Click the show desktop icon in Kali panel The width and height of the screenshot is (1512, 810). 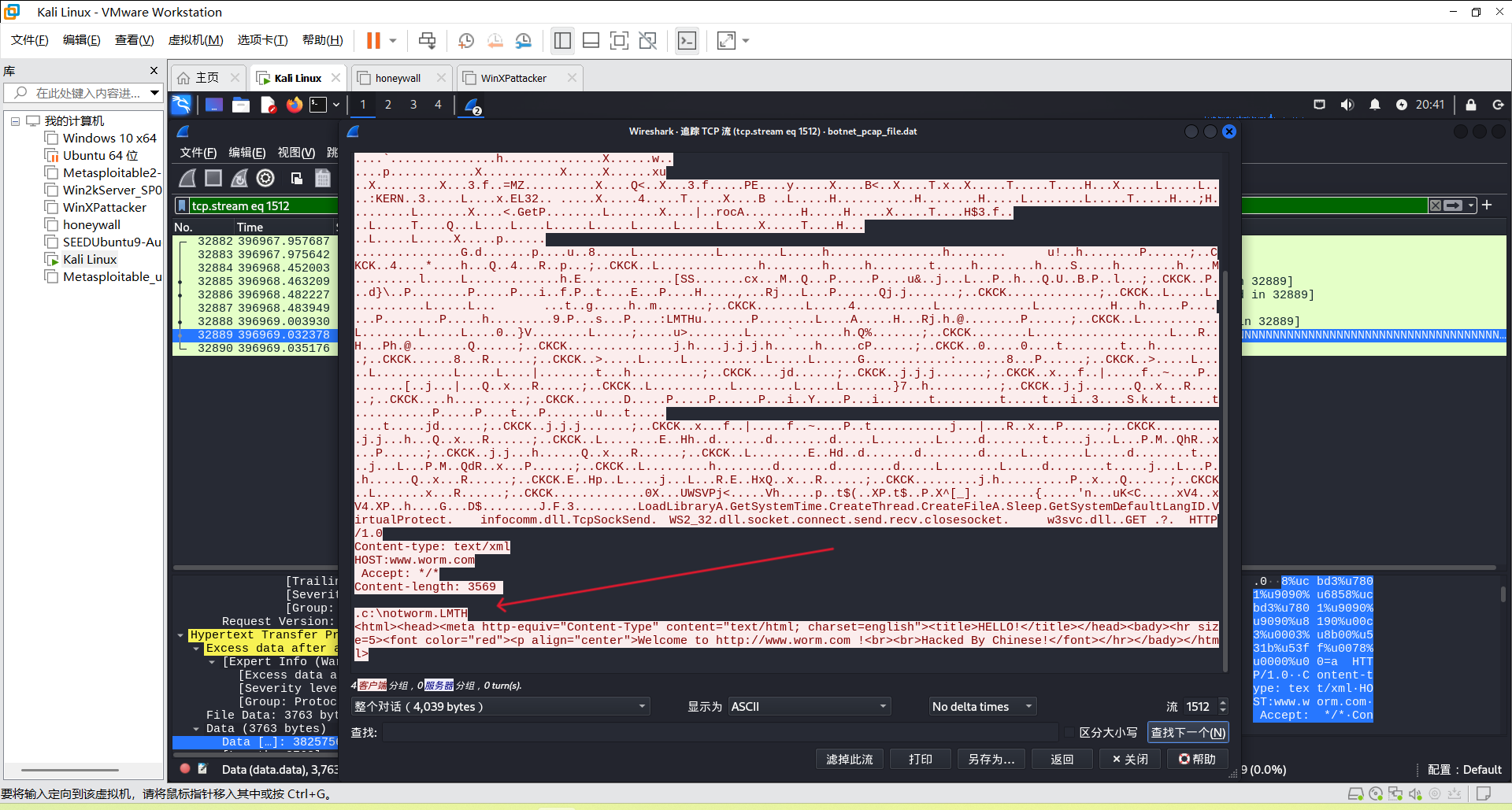214,105
